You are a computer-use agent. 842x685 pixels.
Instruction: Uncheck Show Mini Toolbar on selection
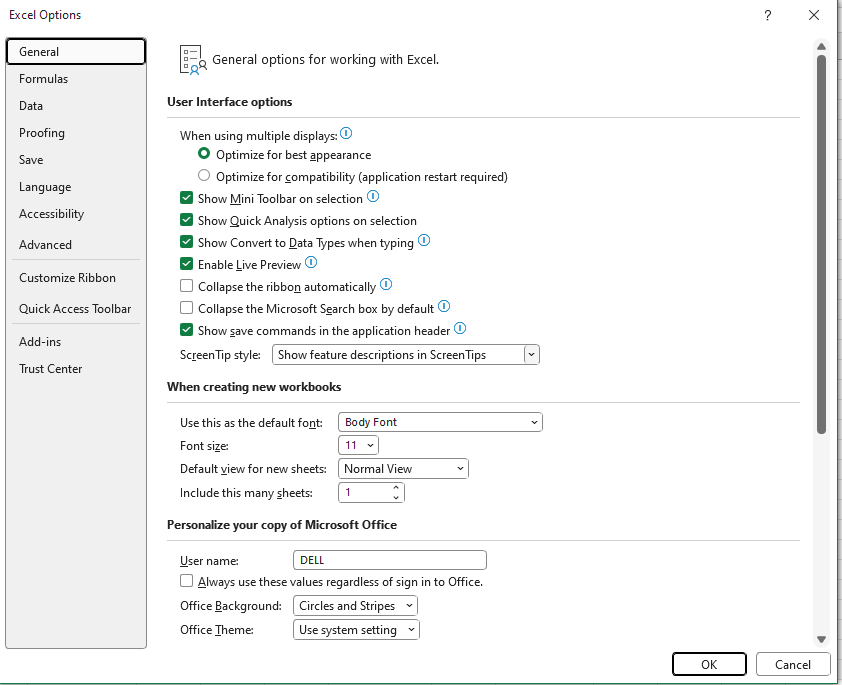(x=186, y=198)
